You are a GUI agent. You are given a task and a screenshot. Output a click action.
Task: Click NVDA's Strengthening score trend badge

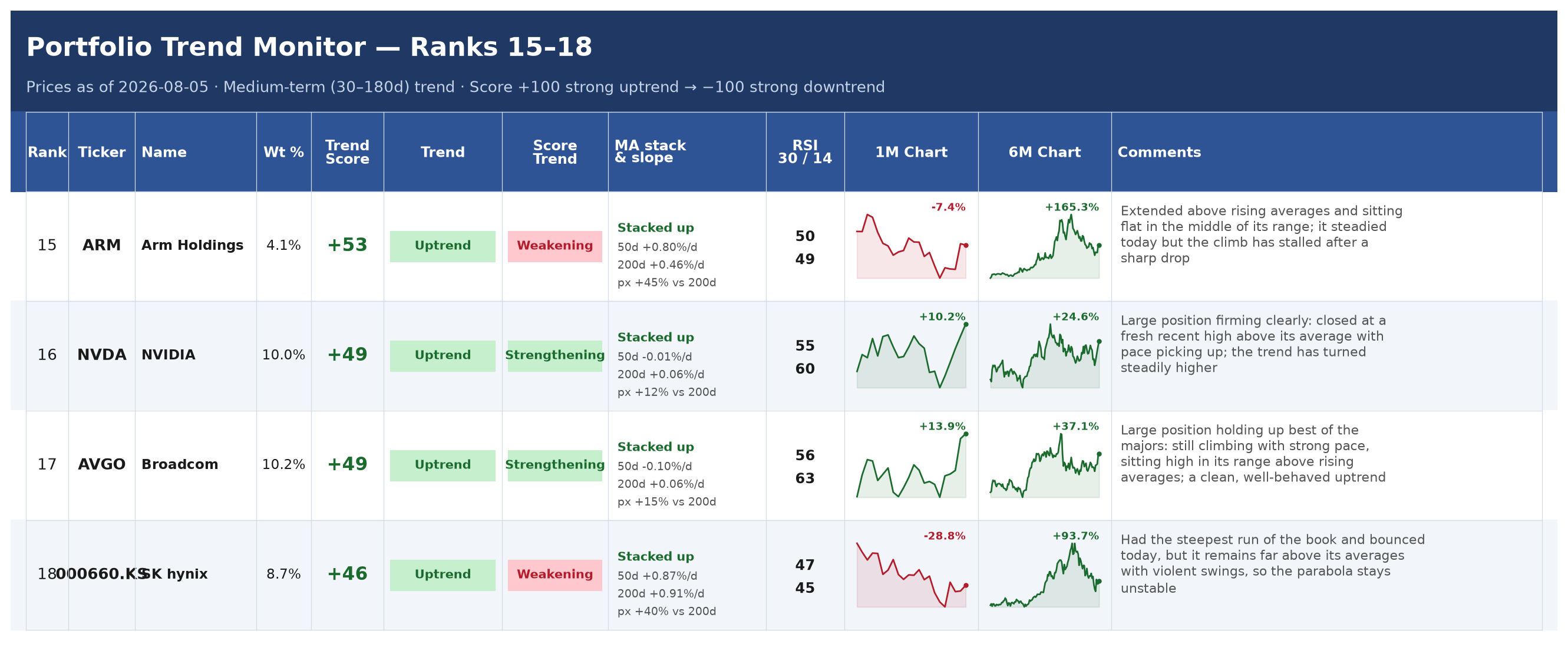(554, 355)
